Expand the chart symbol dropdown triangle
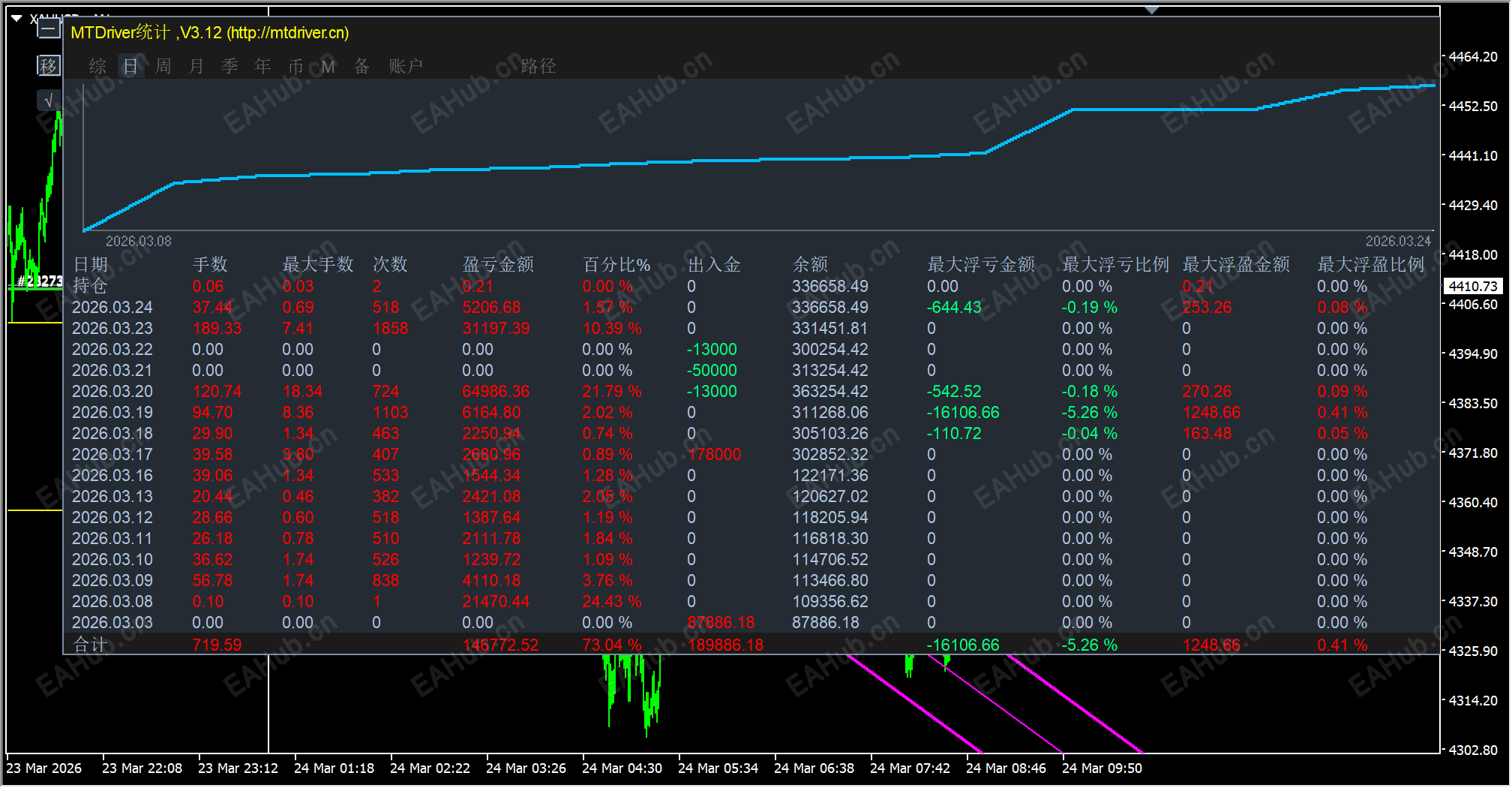 (x=16, y=18)
